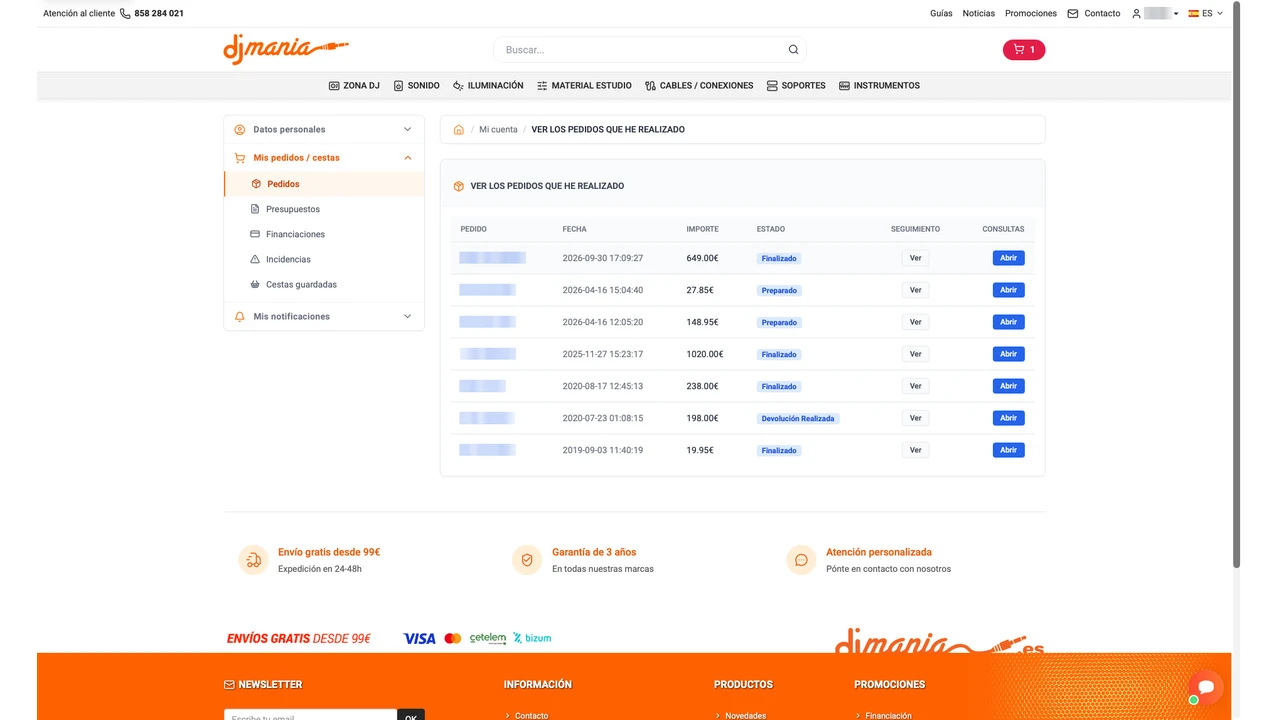
Task: Click the Presupuestos document icon
Action: [255, 209]
